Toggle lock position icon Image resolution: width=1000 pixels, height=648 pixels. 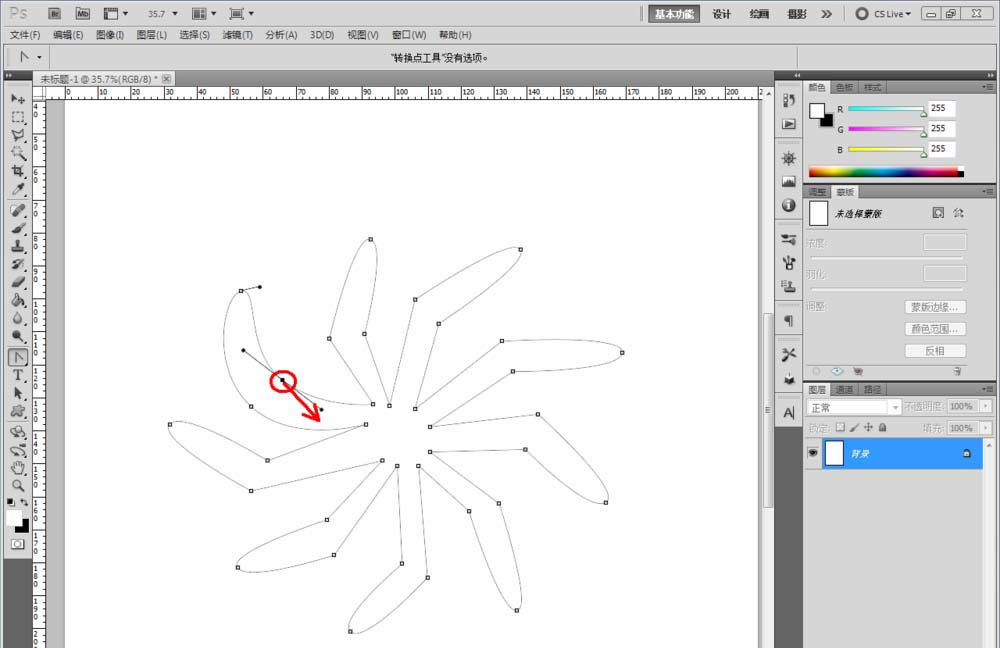[x=869, y=427]
